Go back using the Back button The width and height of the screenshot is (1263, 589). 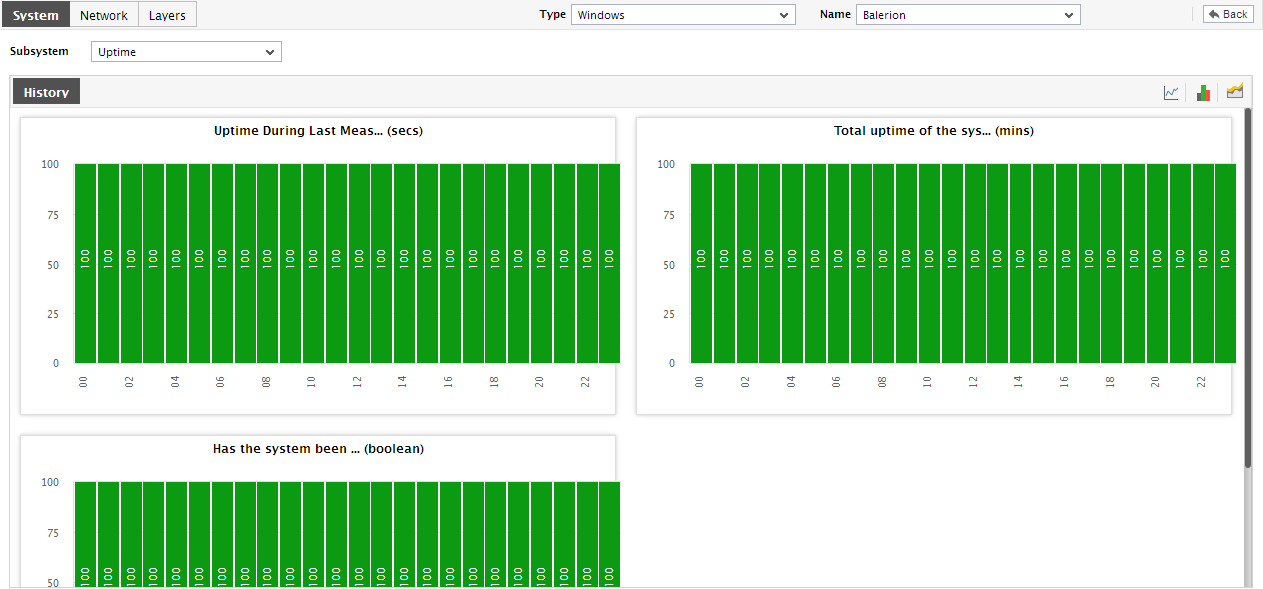(1228, 14)
